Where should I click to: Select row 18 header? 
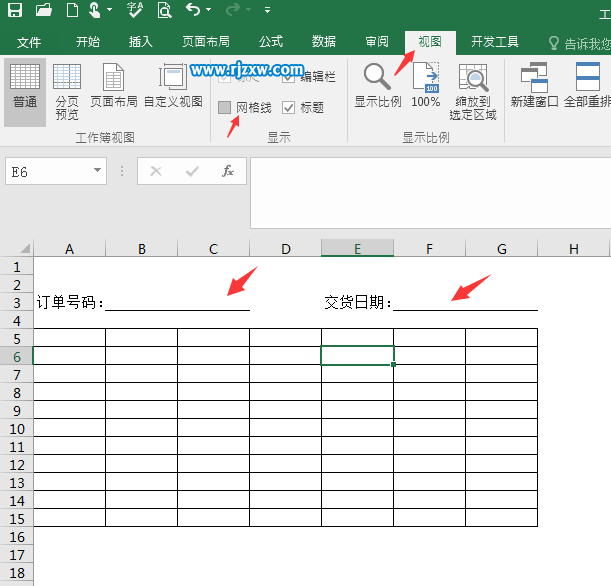click(x=16, y=573)
